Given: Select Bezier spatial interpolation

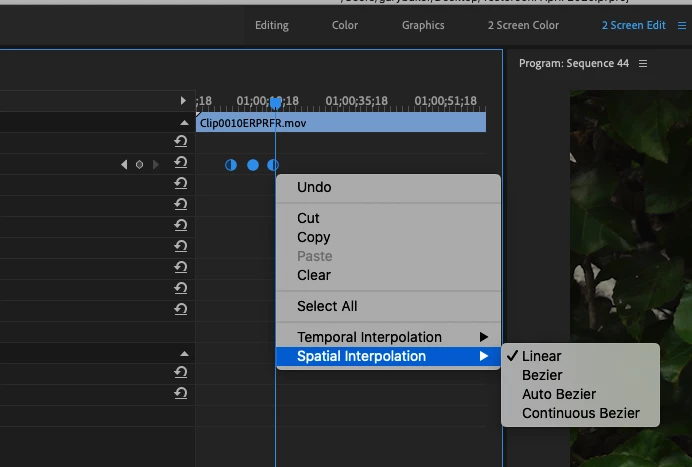Looking at the screenshot, I should point(580,375).
